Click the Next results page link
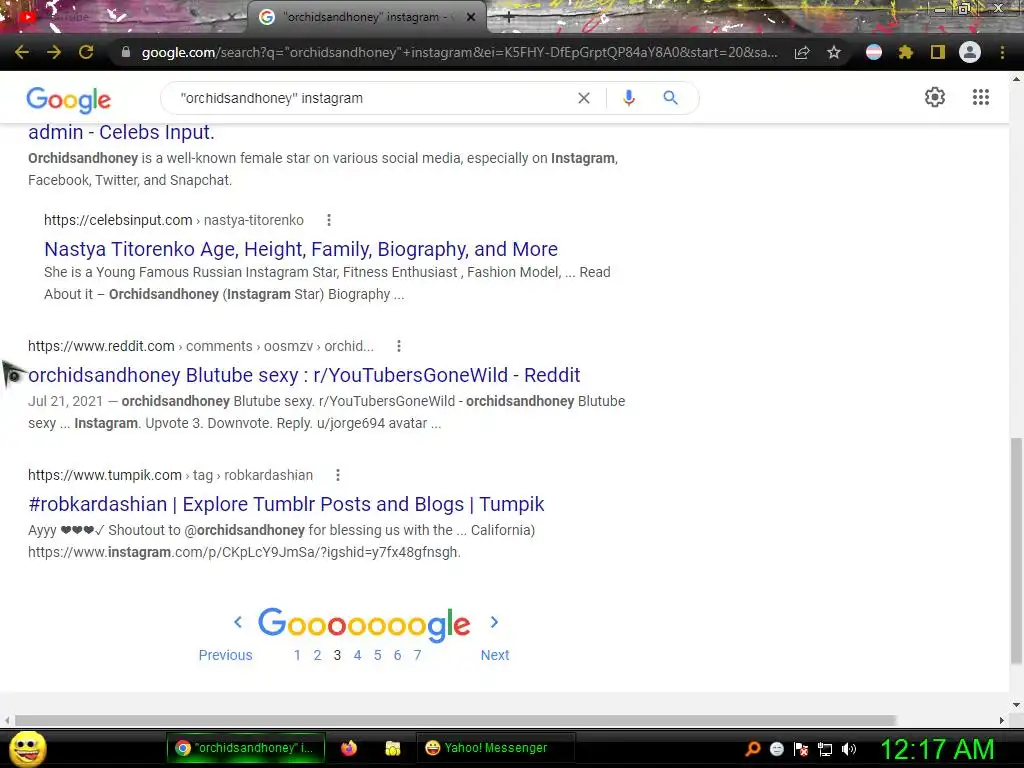Screen dimensions: 1024x768 pos(495,655)
